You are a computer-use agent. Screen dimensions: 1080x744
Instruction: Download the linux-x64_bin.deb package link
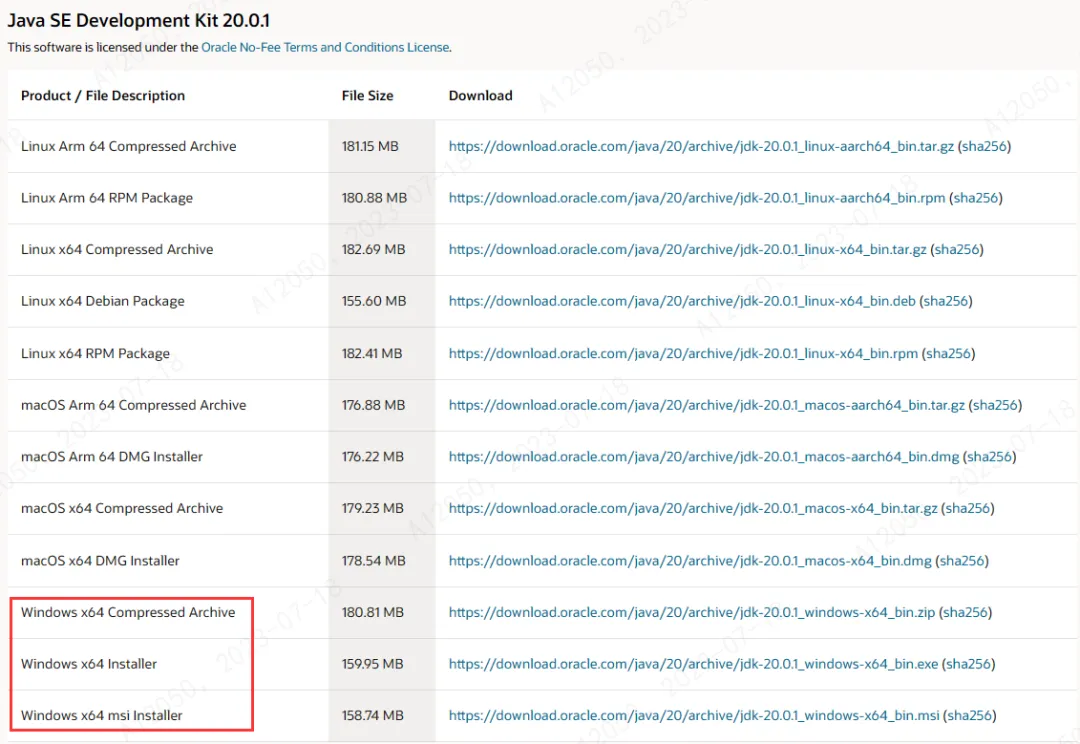tap(682, 301)
